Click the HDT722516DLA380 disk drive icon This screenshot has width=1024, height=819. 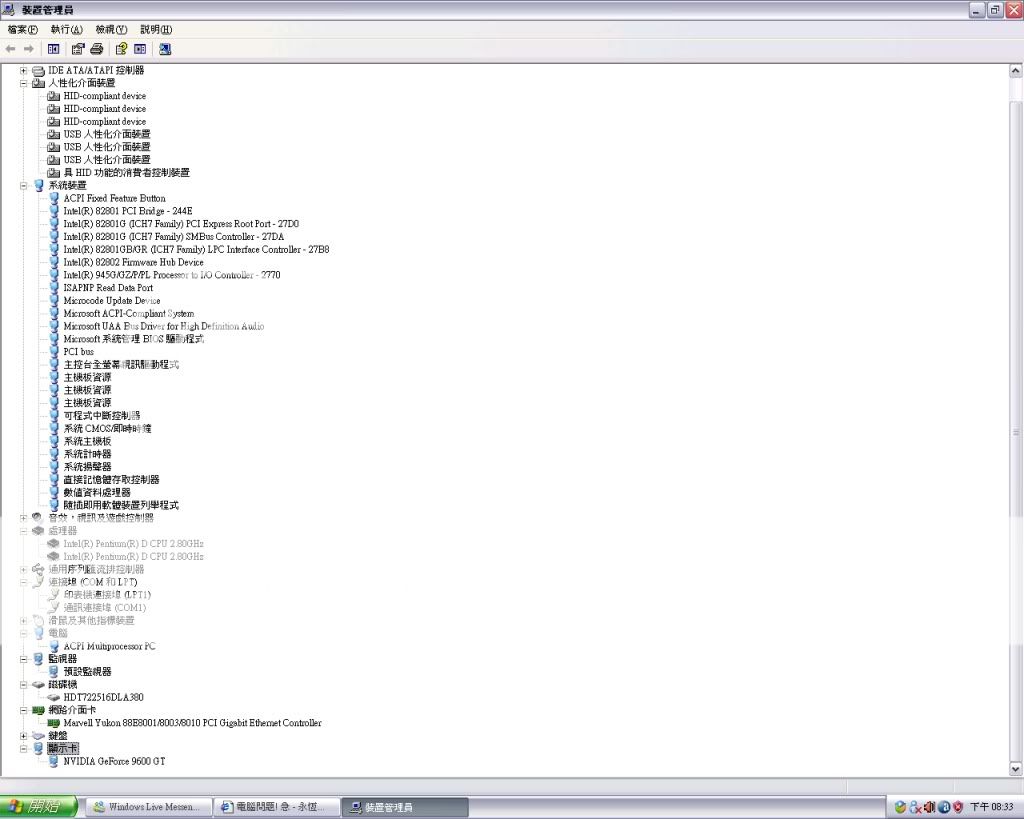54,697
